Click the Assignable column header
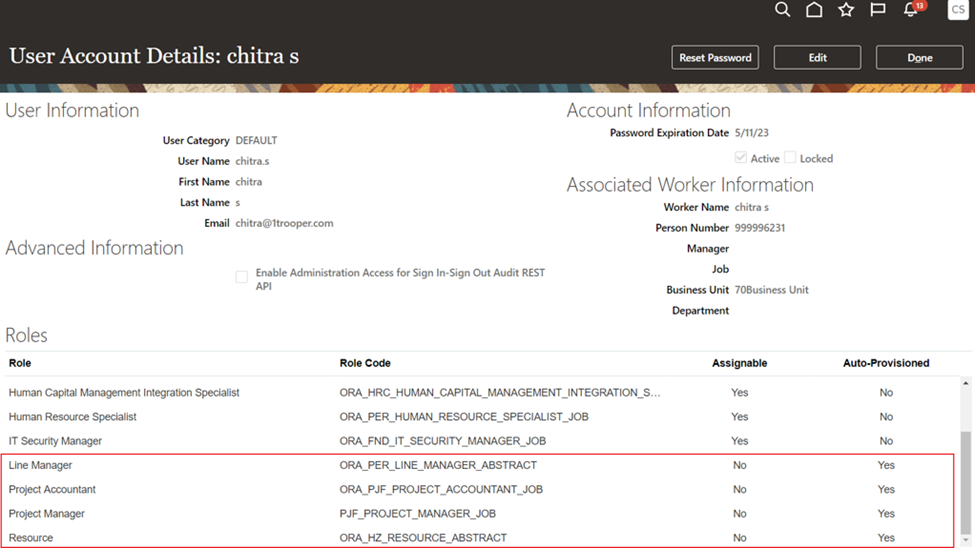Viewport: 975px width, 548px height. point(739,363)
